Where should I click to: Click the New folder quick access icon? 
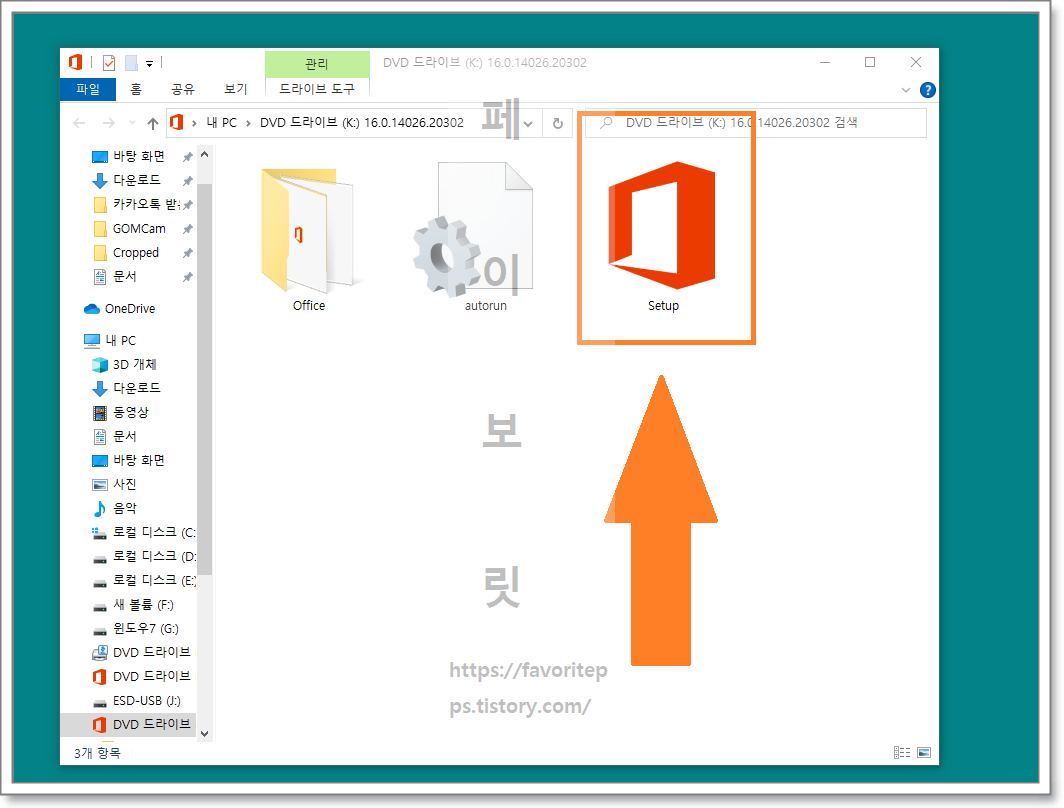132,63
